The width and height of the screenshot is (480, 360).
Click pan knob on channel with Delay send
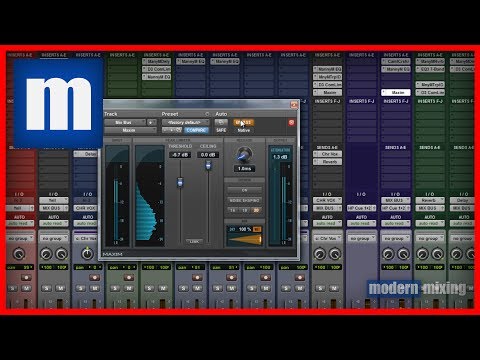[x=87, y=254]
